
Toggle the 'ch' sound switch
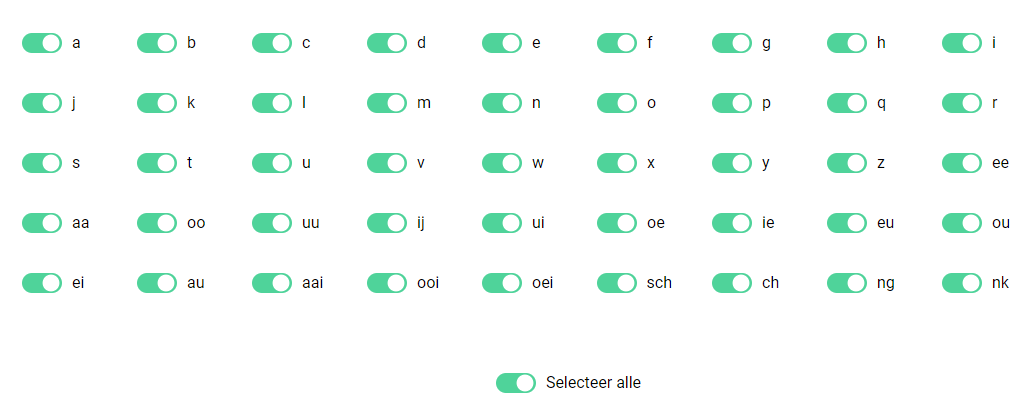731,283
